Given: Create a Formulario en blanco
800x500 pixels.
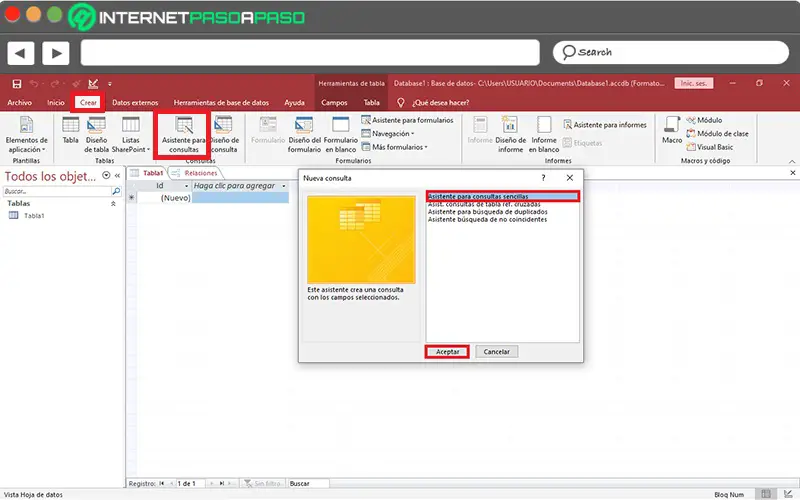Looking at the screenshot, I should click(x=340, y=135).
